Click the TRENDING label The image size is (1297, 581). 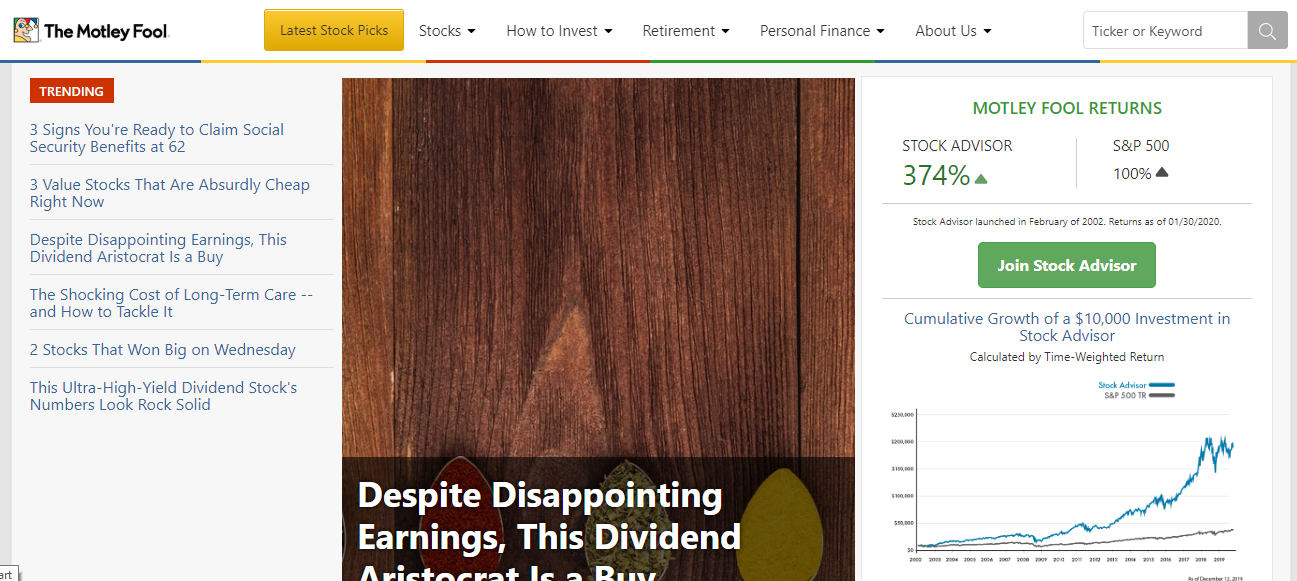tap(72, 91)
